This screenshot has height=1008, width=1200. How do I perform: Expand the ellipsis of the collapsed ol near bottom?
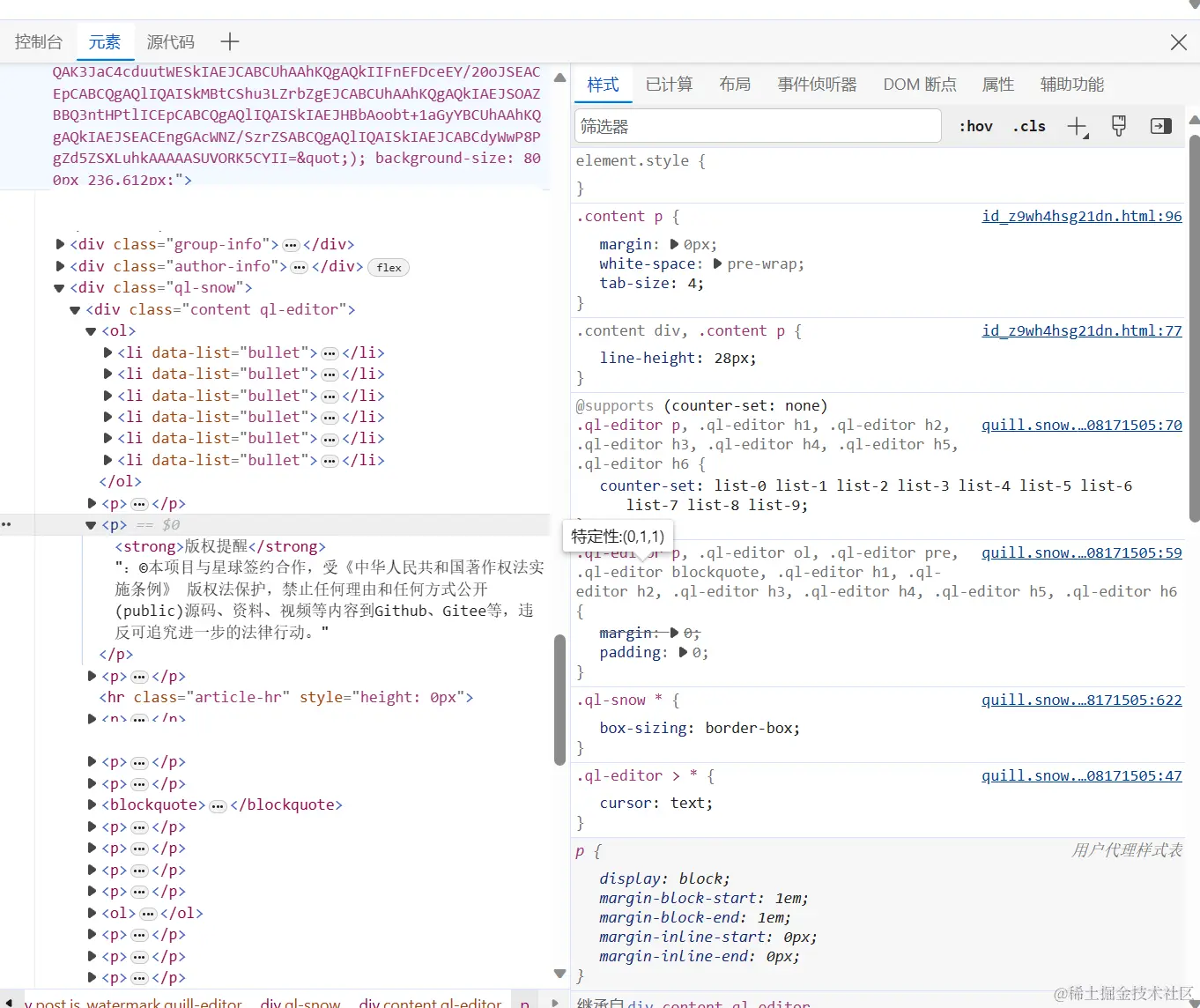[148, 914]
